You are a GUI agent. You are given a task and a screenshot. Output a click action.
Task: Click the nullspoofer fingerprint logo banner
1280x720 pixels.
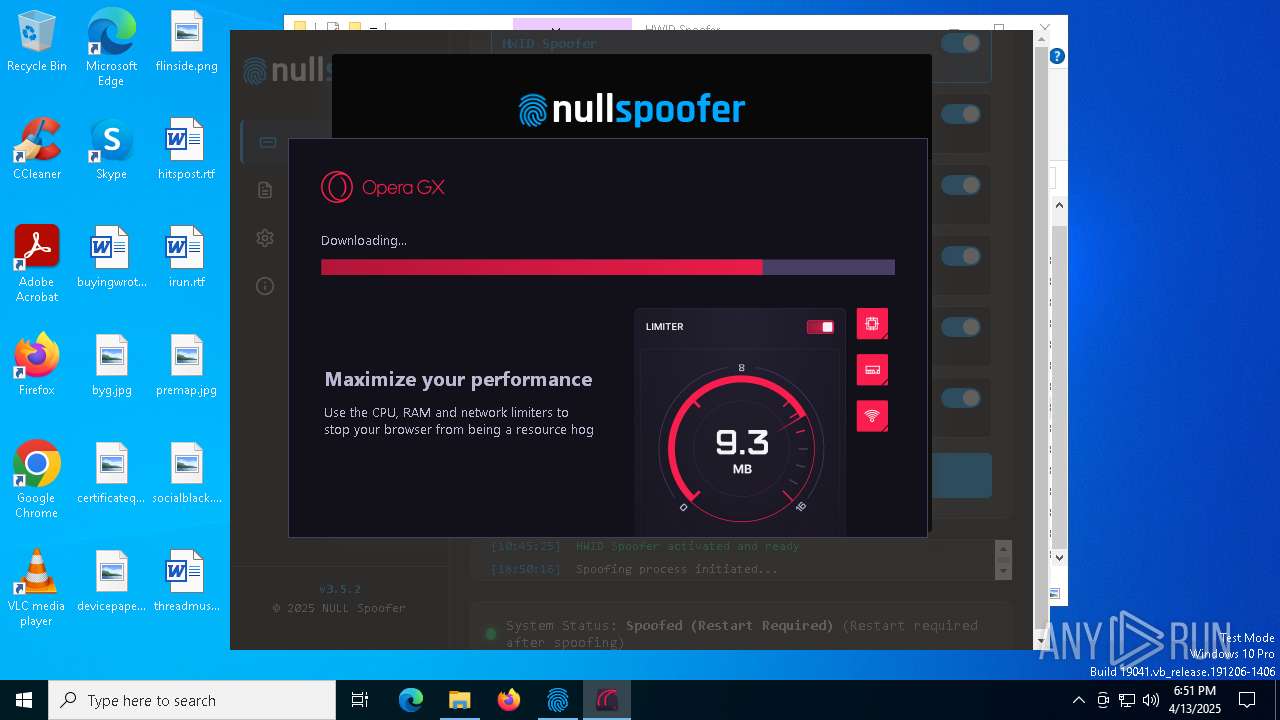click(632, 109)
